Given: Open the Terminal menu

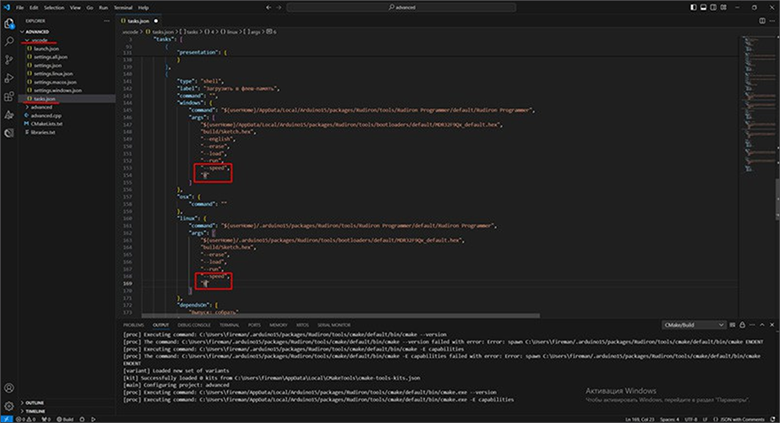Looking at the screenshot, I should (123, 7).
